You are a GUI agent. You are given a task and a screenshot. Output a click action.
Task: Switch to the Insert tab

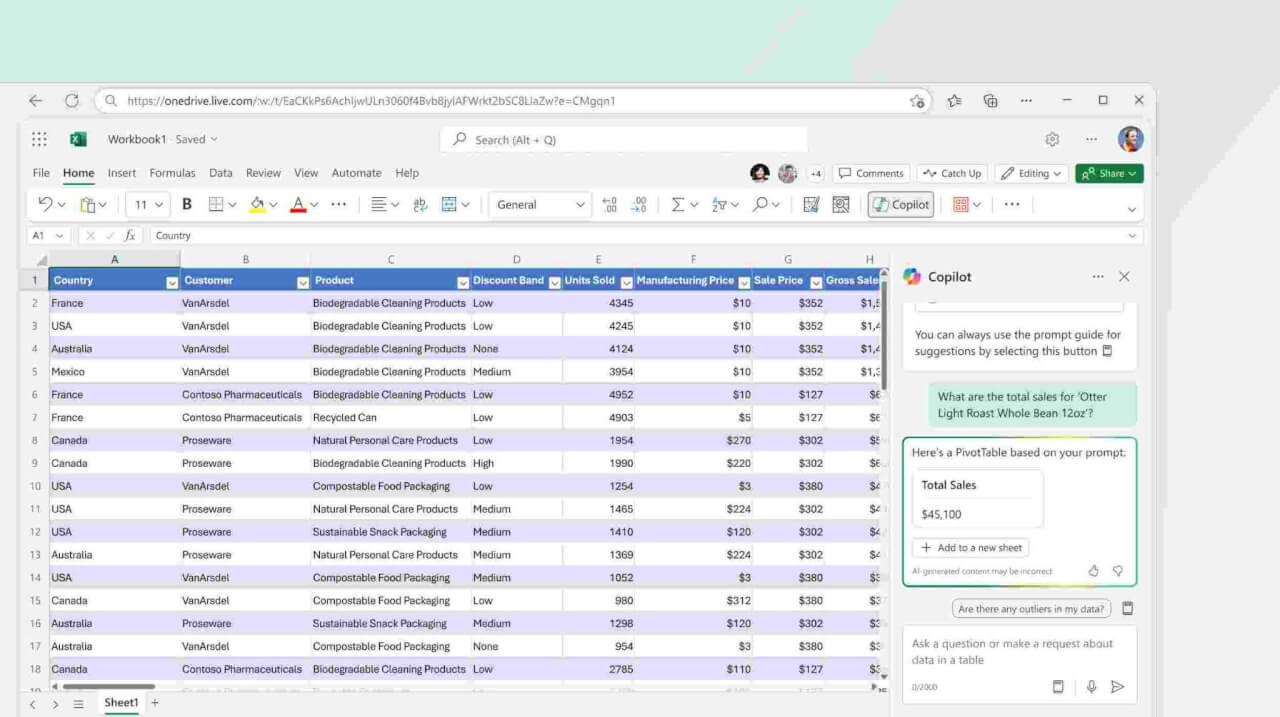122,173
